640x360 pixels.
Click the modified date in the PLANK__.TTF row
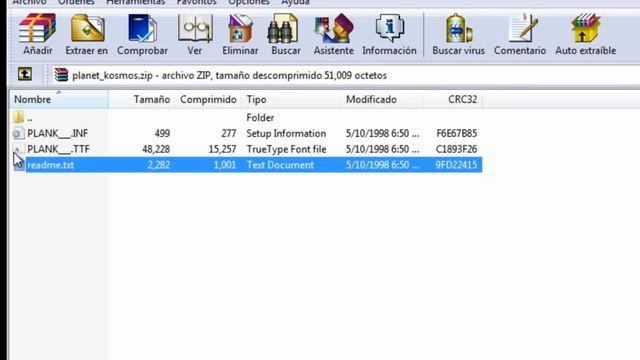(382, 149)
